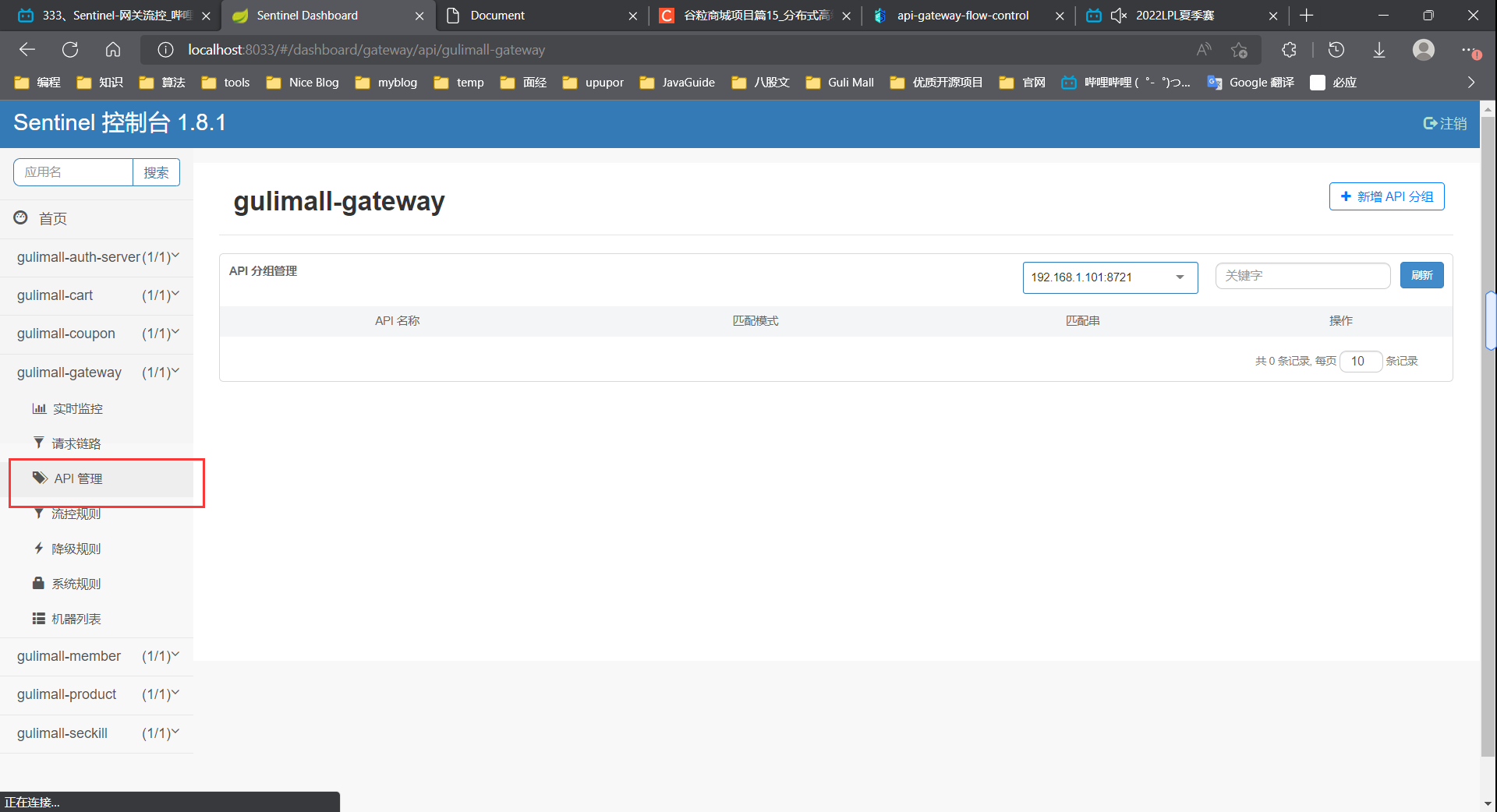Expand the gulimall-coupon app menu
1497x812 pixels.
point(97,334)
